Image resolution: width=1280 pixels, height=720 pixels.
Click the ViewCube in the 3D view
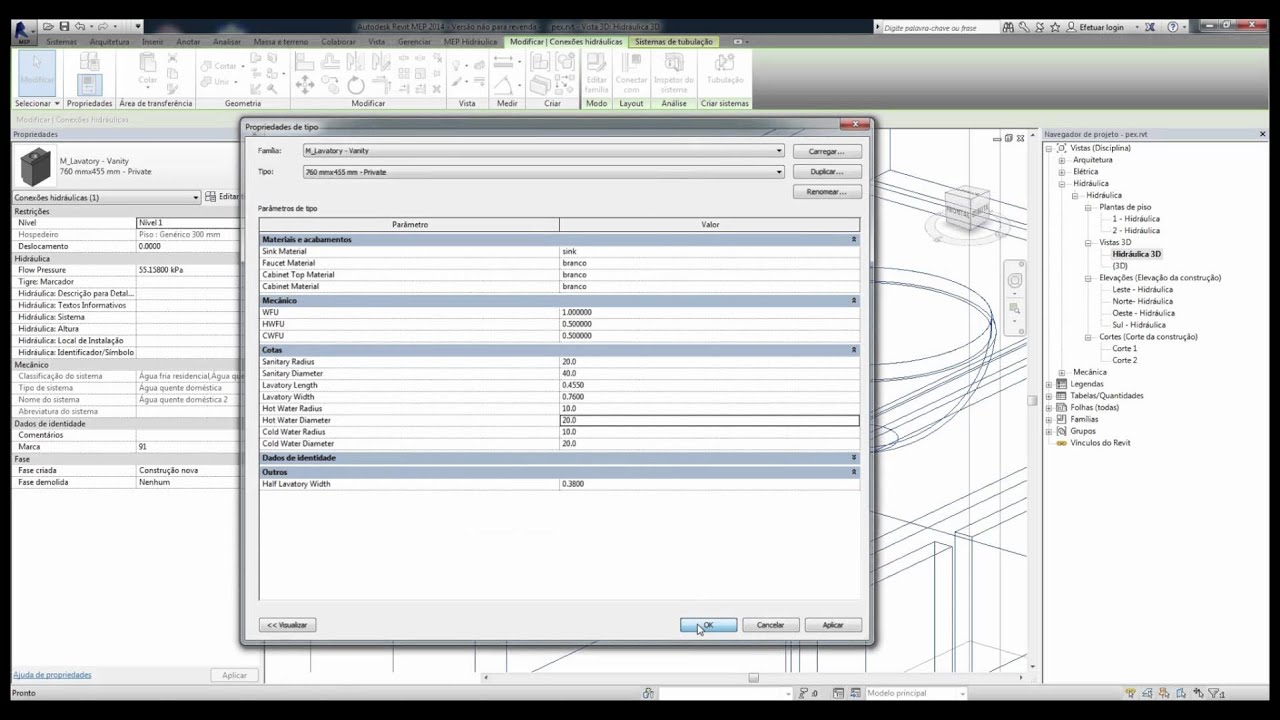tap(966, 208)
